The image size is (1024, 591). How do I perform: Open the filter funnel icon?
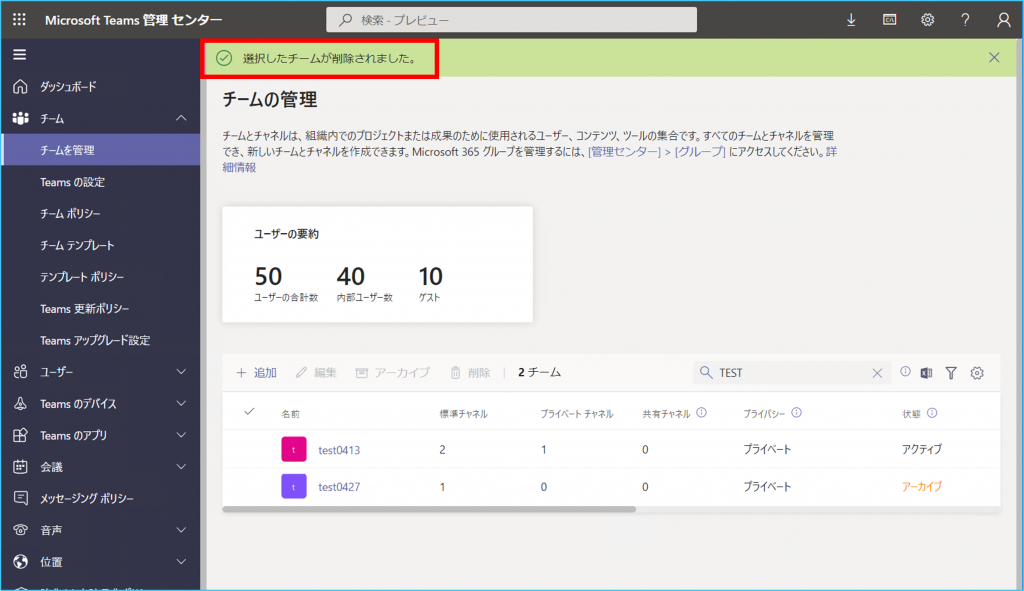pos(951,373)
